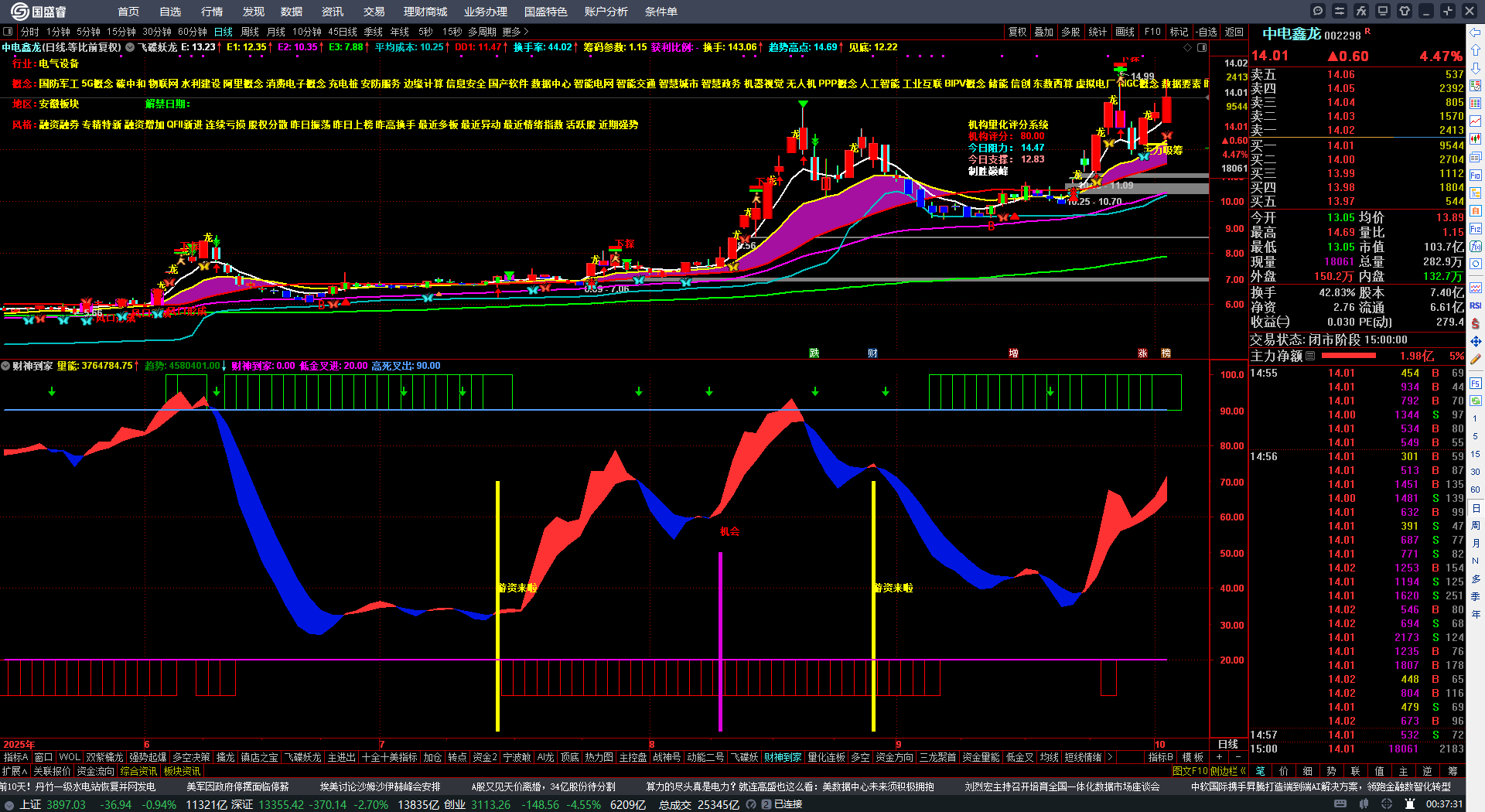Click the Fiz sidebar icon
The image size is (1485, 812).
(x=1476, y=228)
